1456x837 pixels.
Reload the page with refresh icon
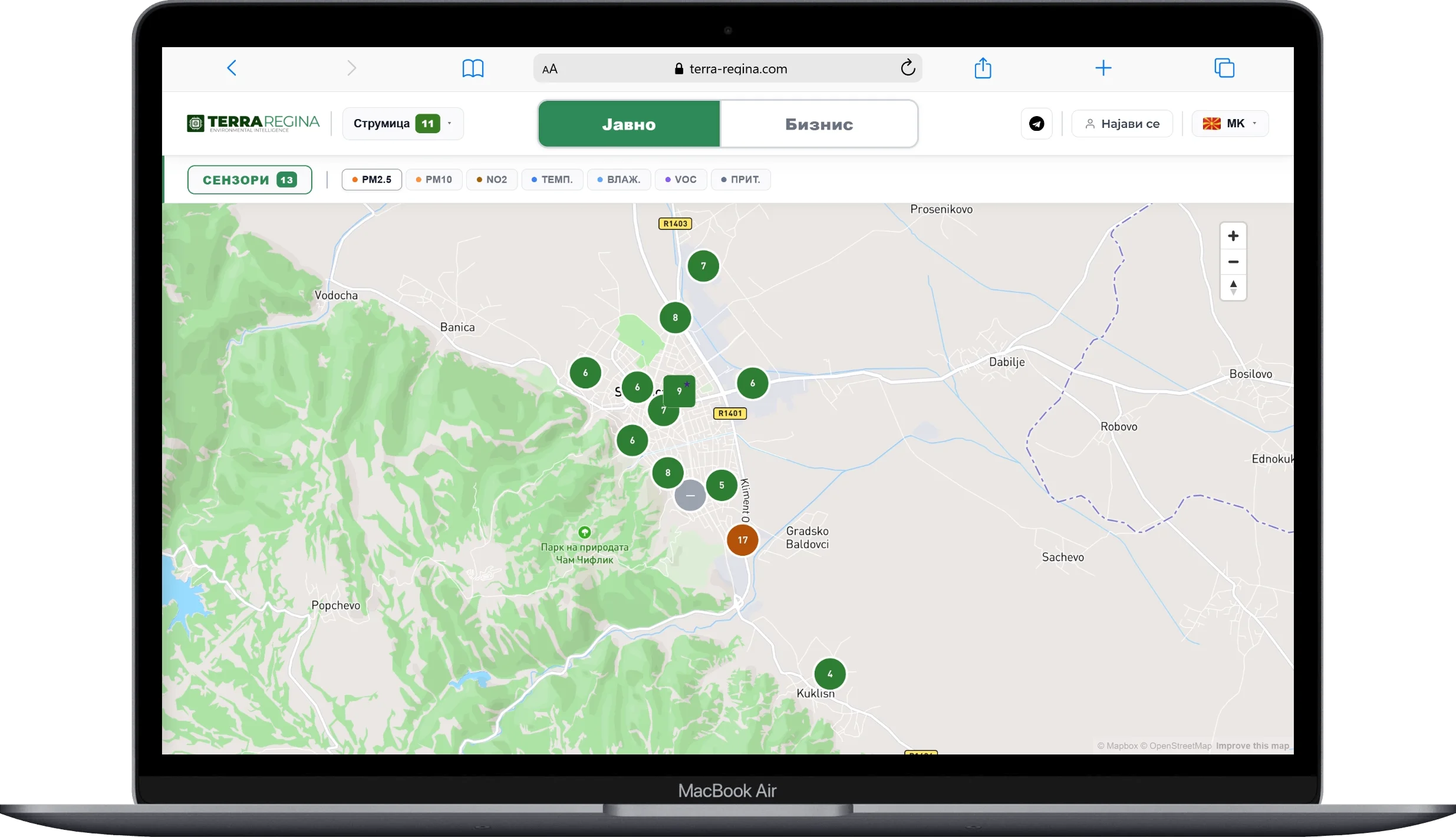(908, 68)
